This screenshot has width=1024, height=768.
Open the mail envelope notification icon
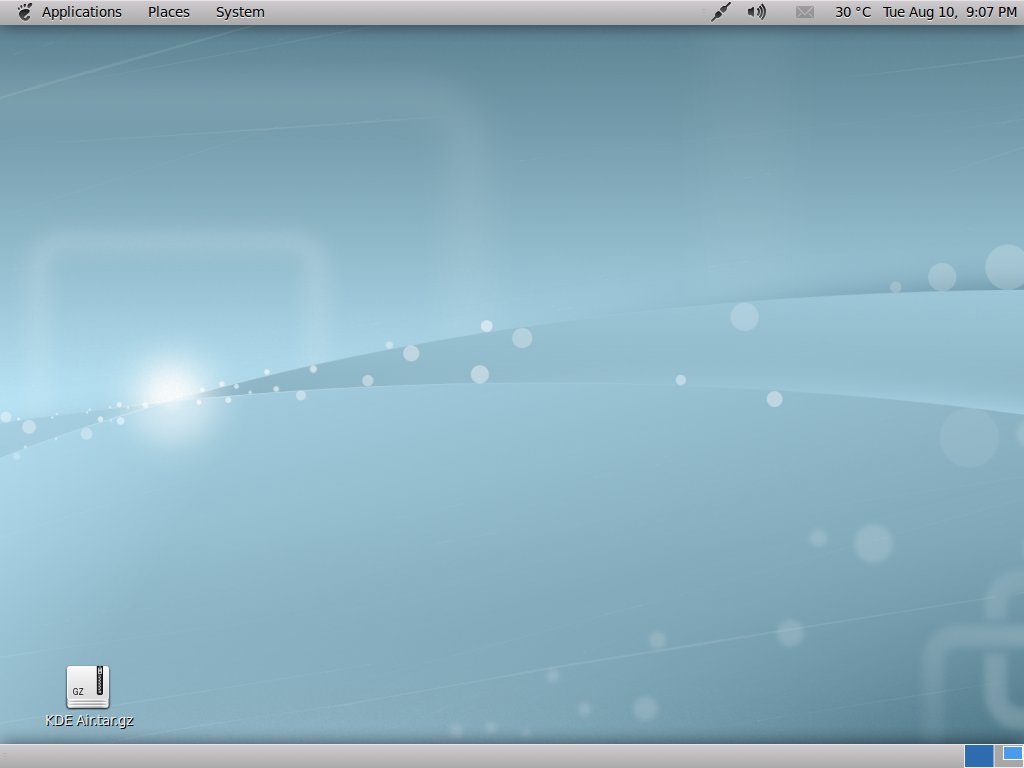[805, 12]
